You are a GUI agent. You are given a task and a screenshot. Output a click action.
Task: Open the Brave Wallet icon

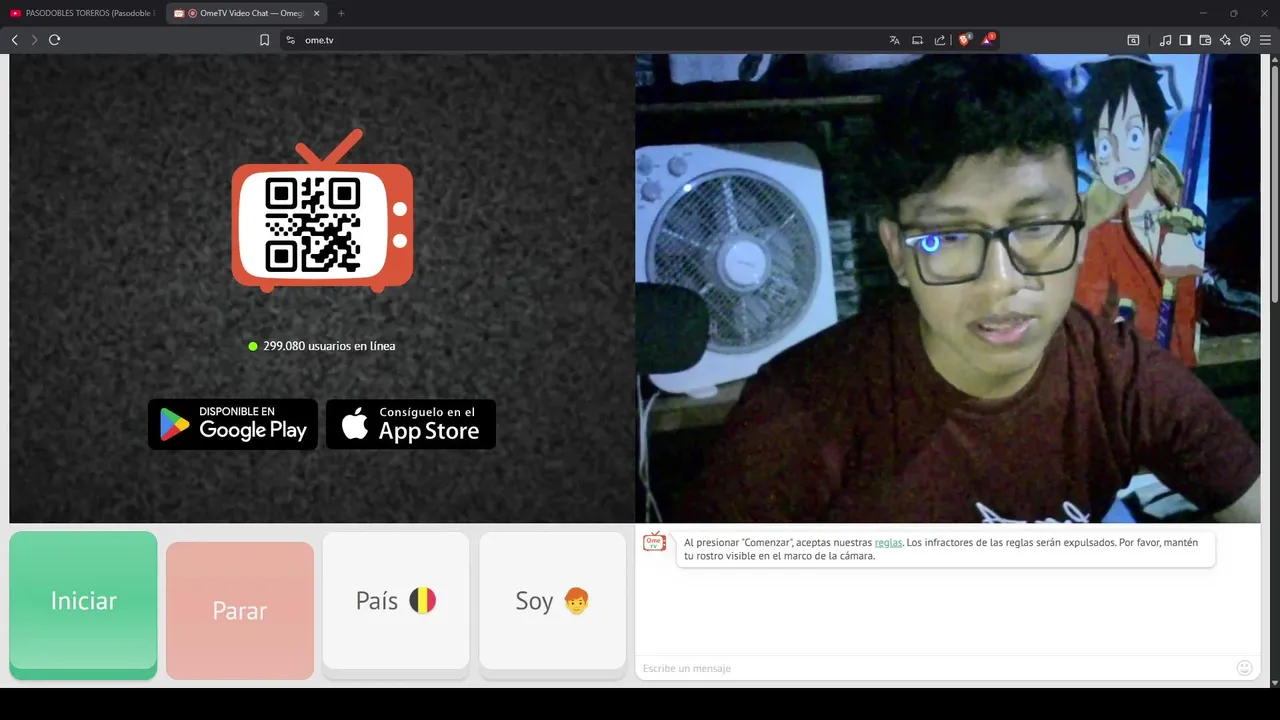point(1205,40)
